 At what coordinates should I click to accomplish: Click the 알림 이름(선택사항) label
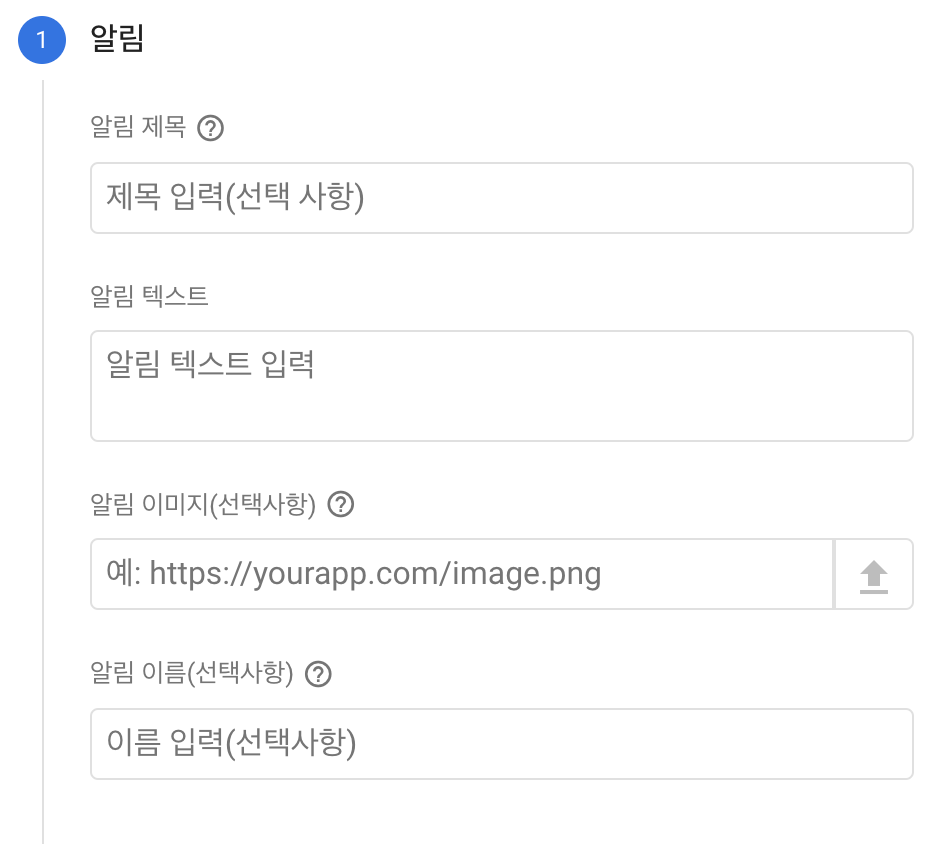coord(192,673)
